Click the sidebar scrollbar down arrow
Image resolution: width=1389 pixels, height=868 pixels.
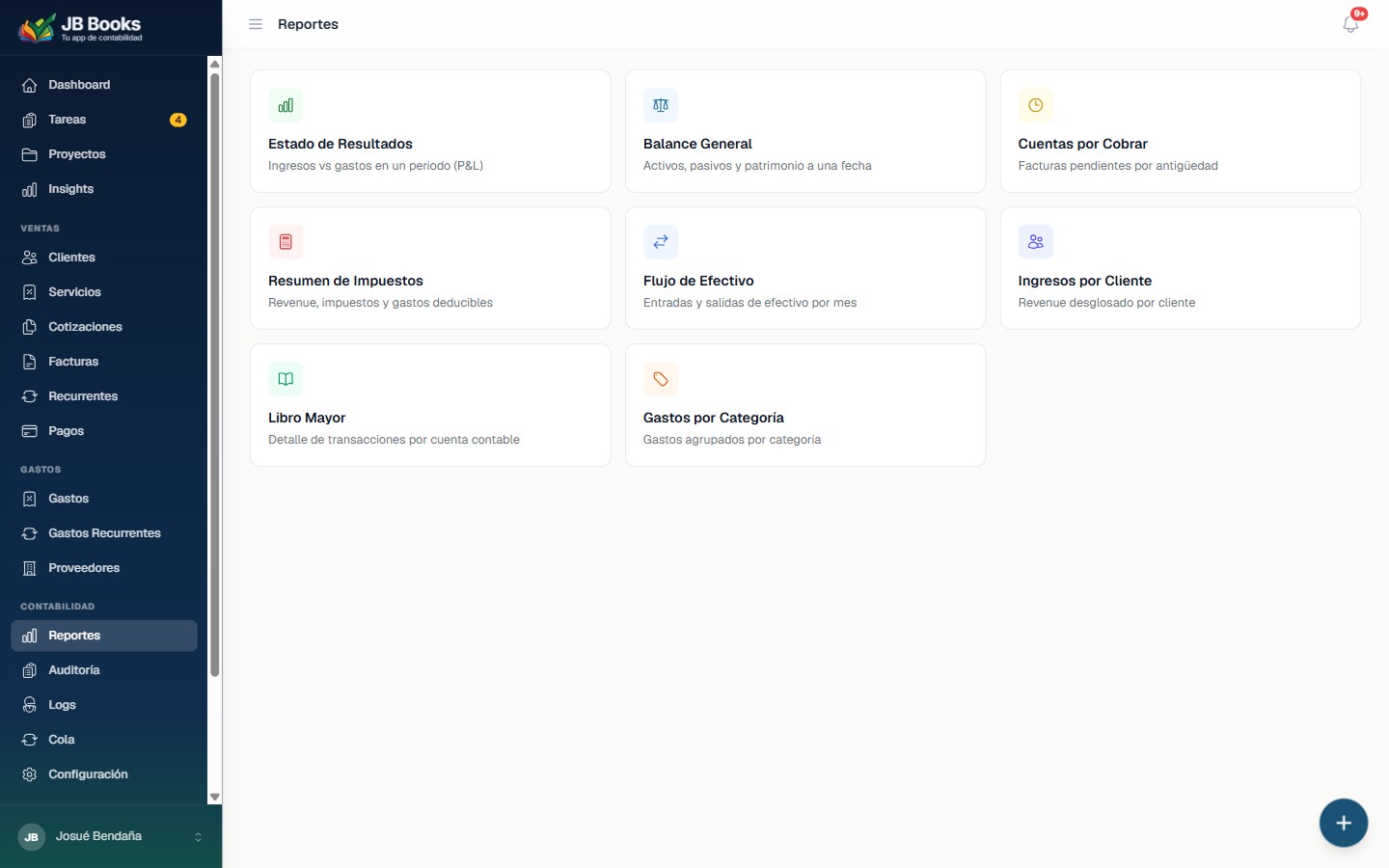(x=215, y=798)
